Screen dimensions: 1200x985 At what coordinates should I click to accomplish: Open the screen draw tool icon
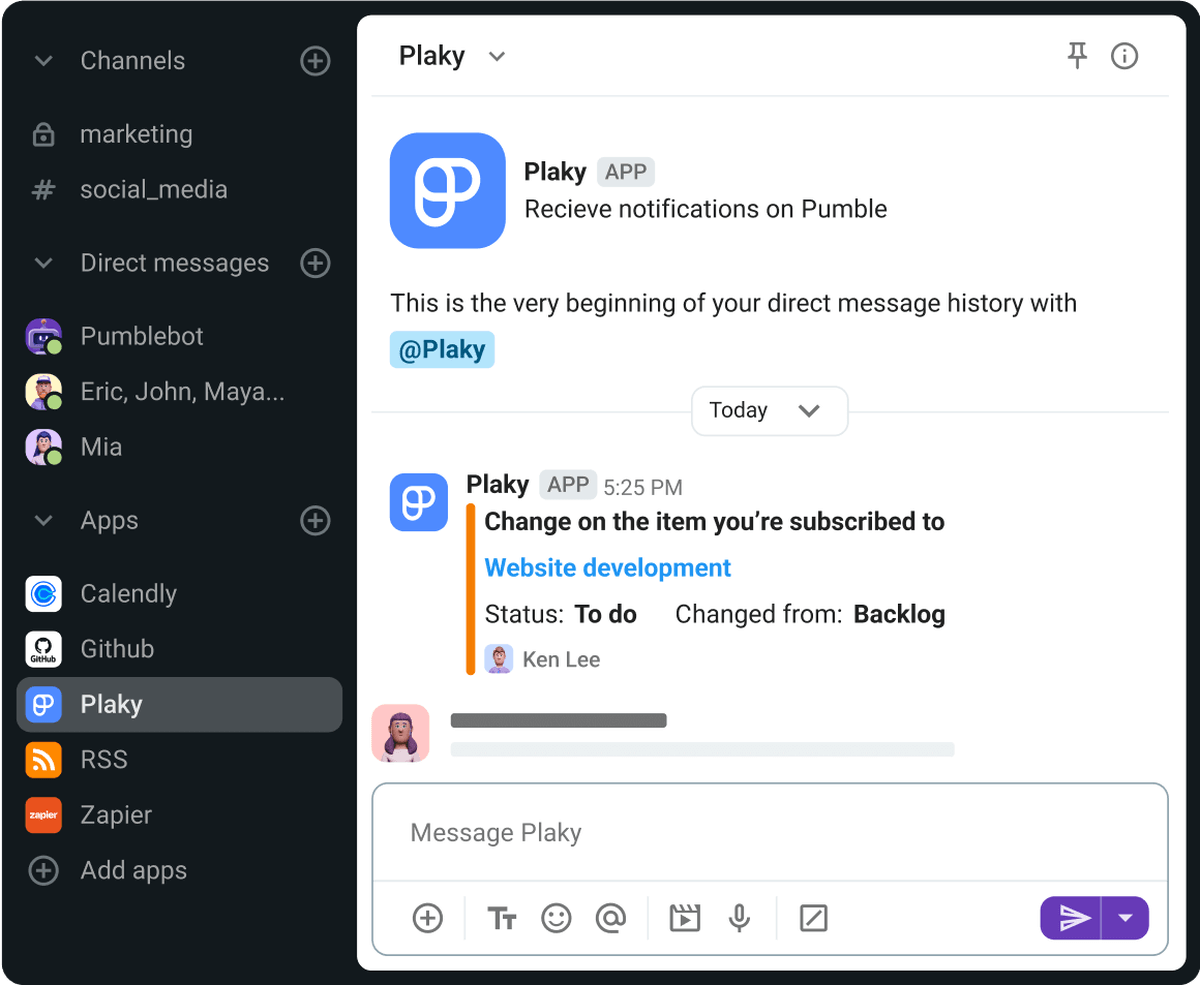click(812, 918)
